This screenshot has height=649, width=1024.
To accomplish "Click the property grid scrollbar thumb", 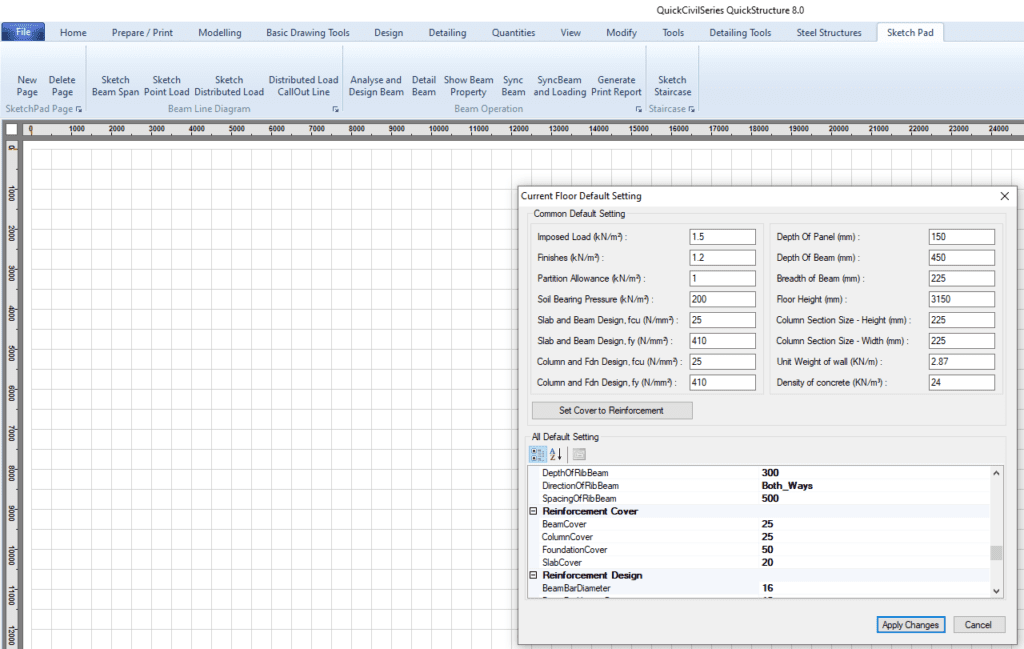I will pos(995,553).
